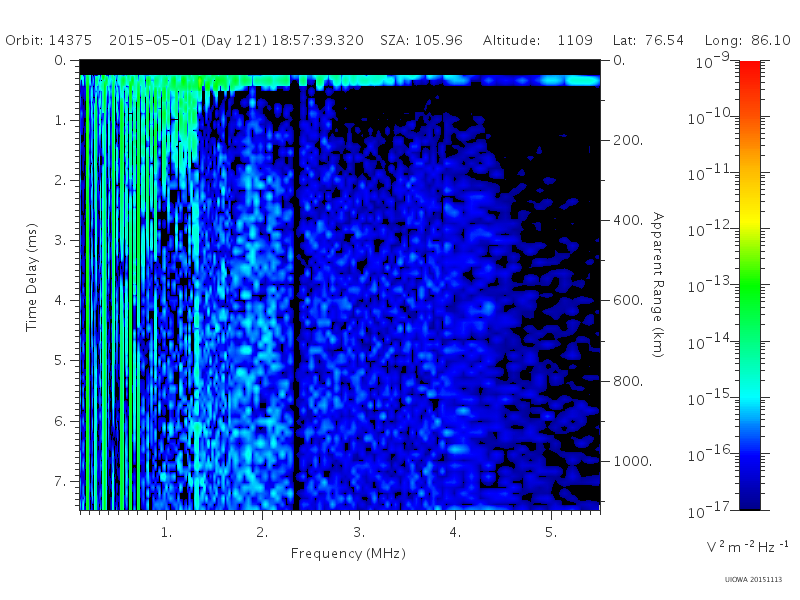The height and width of the screenshot is (600, 800).
Task: Click the colorbar label 10⁻¹³
Action: pos(712,285)
